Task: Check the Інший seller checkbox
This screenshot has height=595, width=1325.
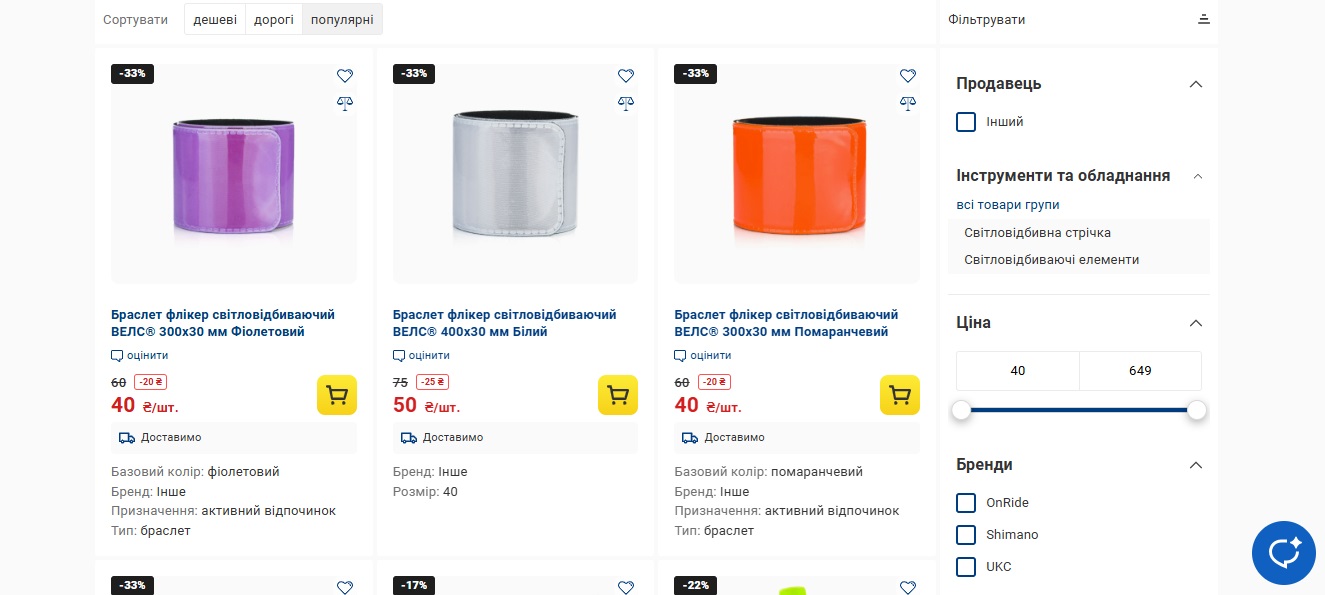Action: tap(966, 122)
